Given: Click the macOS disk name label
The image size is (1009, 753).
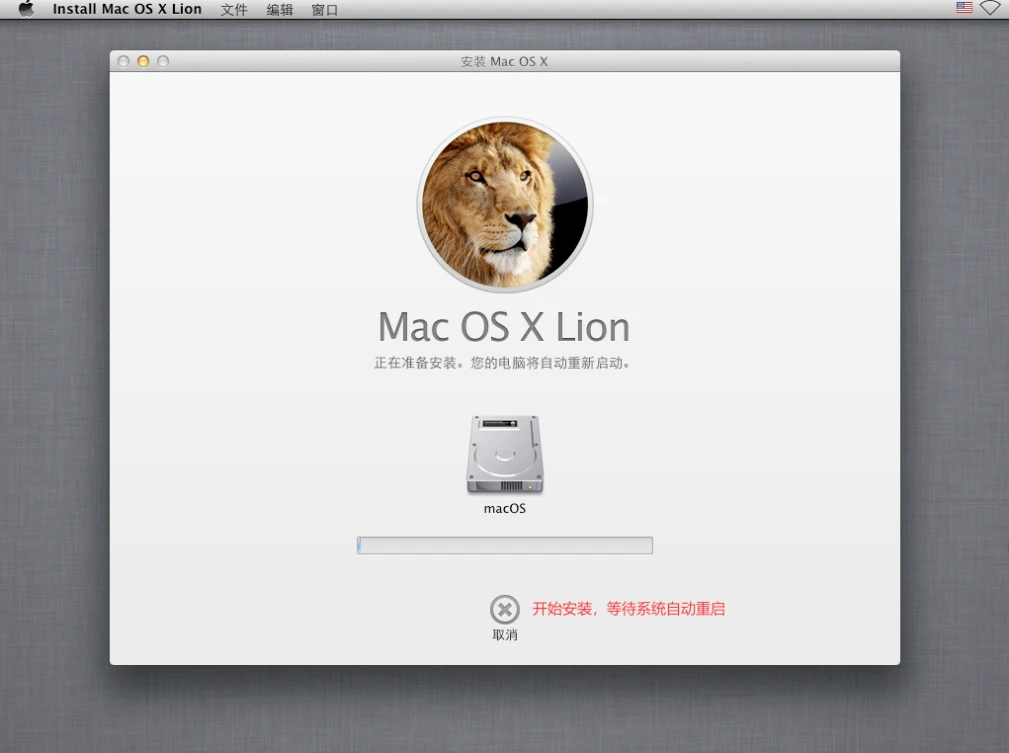Looking at the screenshot, I should coord(505,508).
